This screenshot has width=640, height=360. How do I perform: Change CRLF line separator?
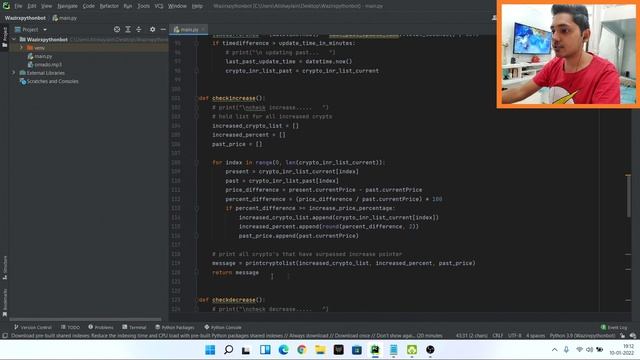point(498,336)
